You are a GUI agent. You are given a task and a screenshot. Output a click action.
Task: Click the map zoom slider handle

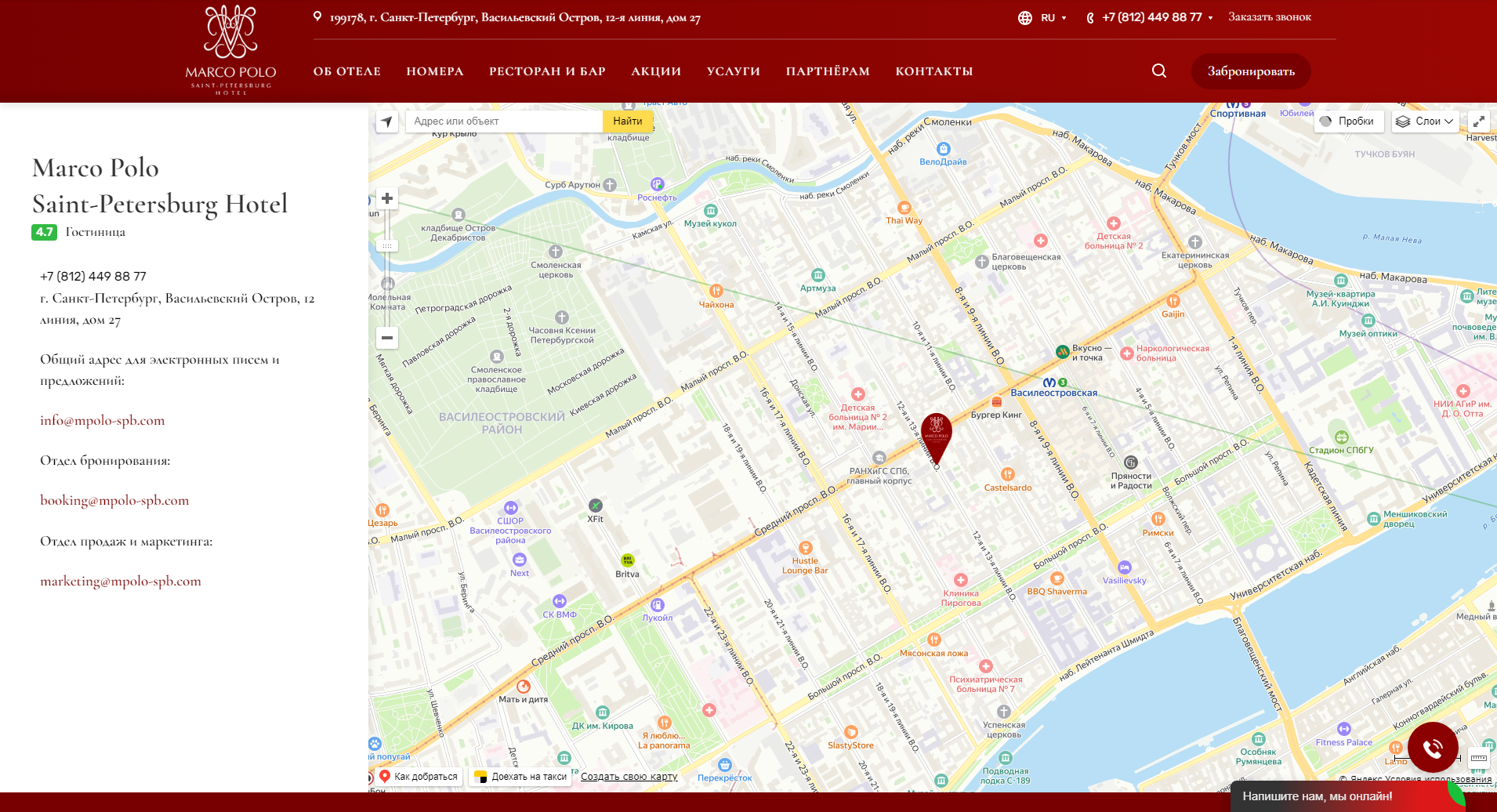tap(387, 246)
